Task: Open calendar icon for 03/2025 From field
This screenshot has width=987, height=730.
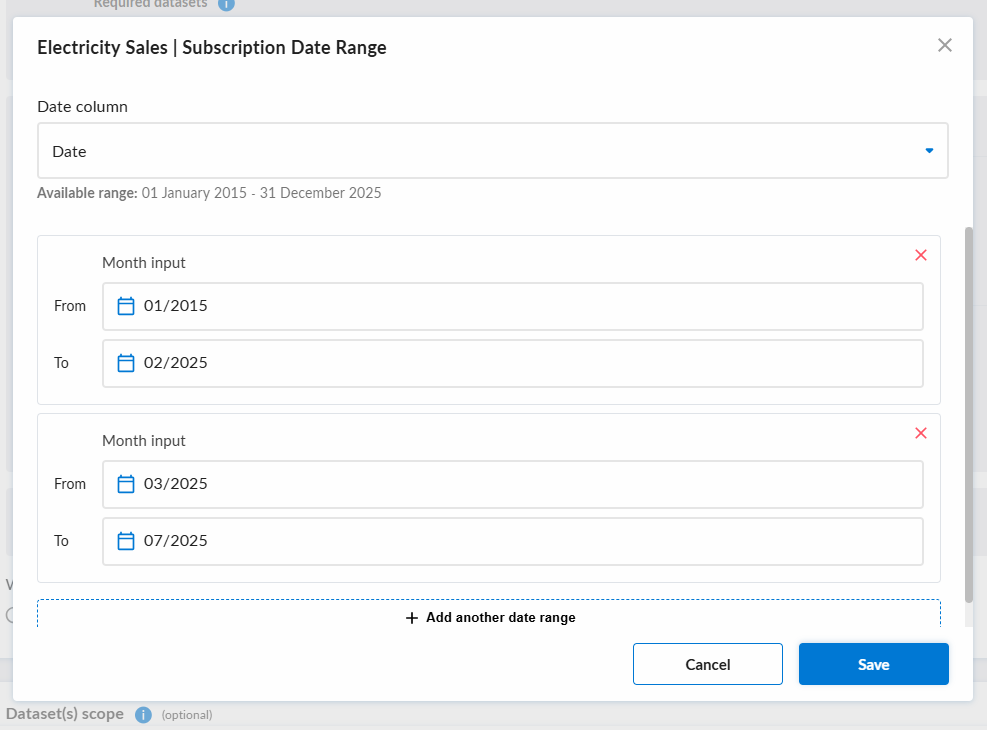Action: (126, 484)
